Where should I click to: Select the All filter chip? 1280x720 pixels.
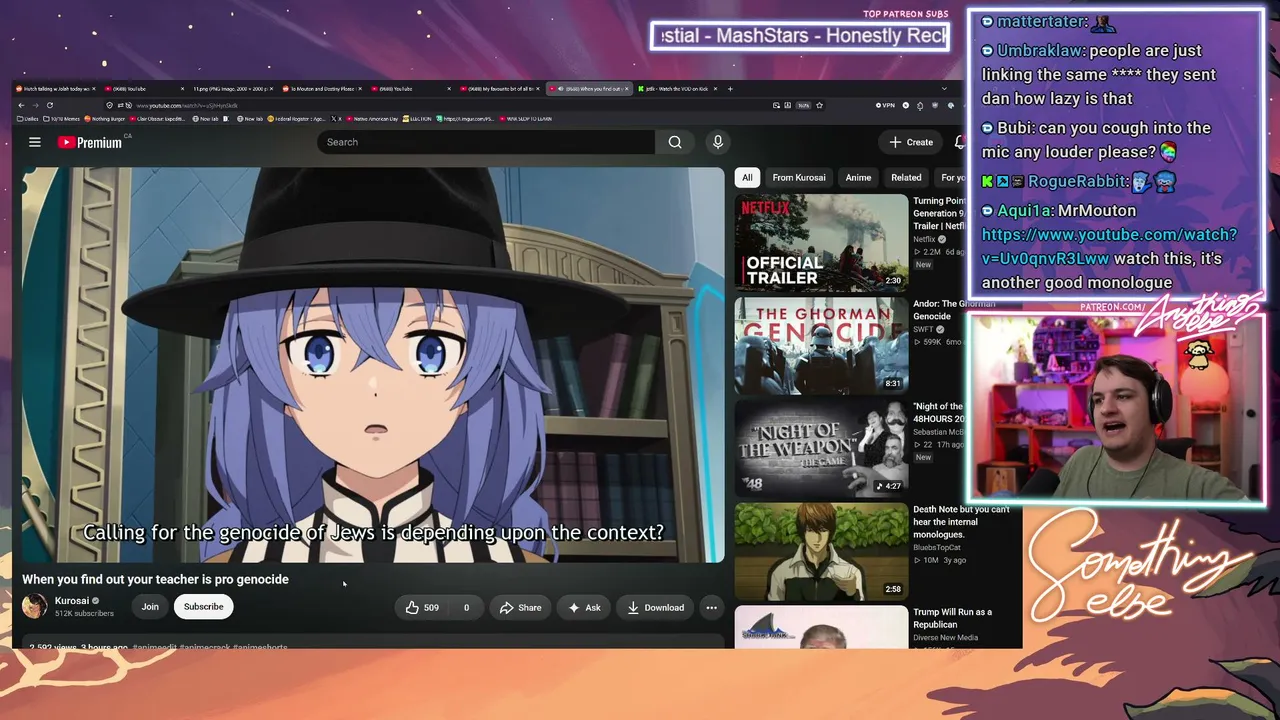click(x=747, y=178)
